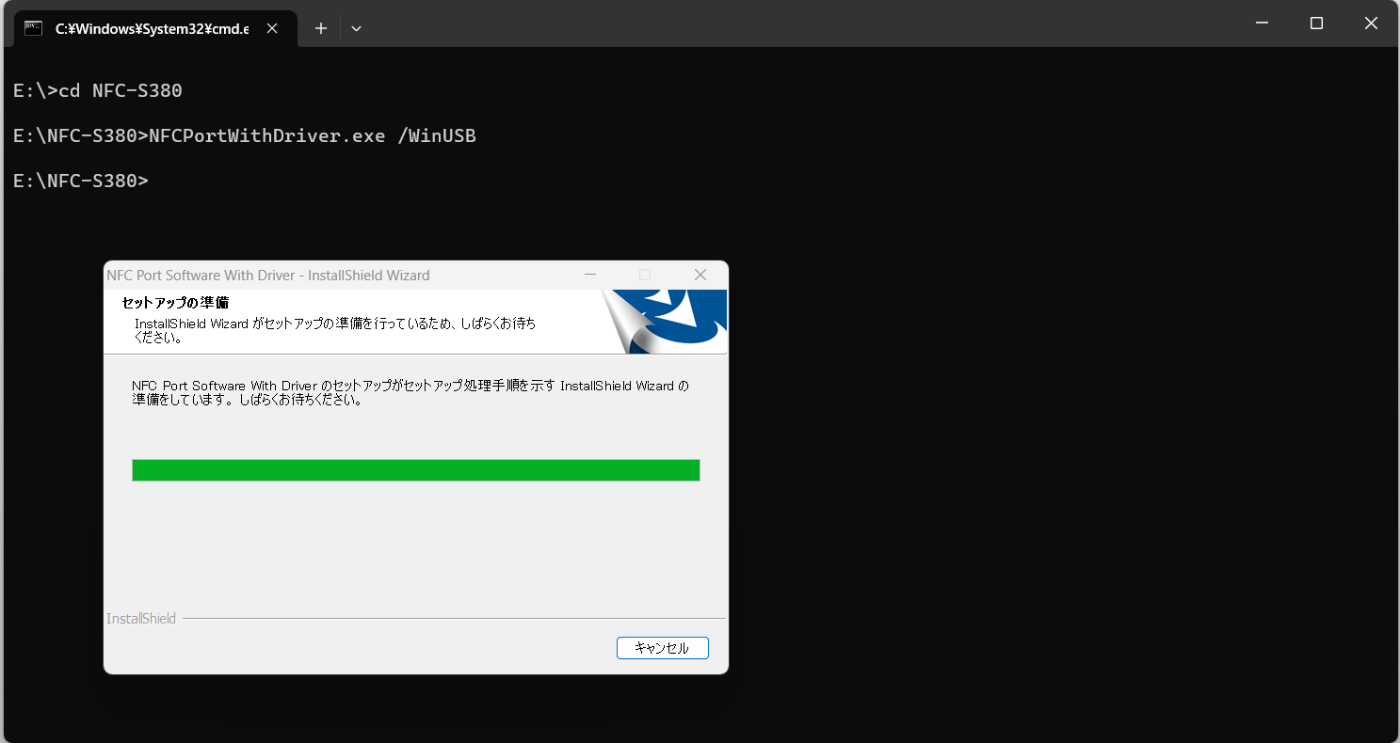Viewport: 1400px width, 743px height.
Task: Click the disabled maximize button of installer
Action: click(x=645, y=275)
